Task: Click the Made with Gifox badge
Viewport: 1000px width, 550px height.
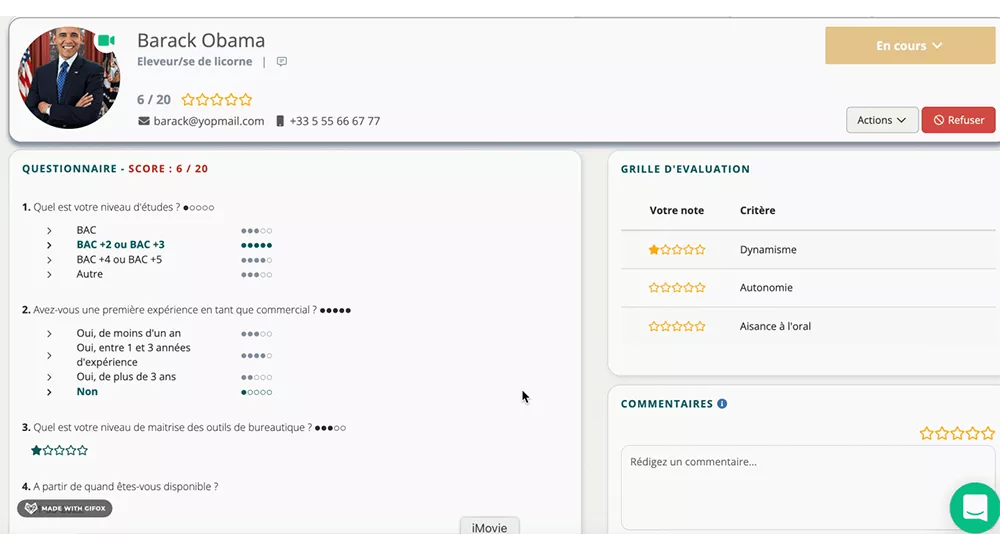Action: click(x=65, y=508)
